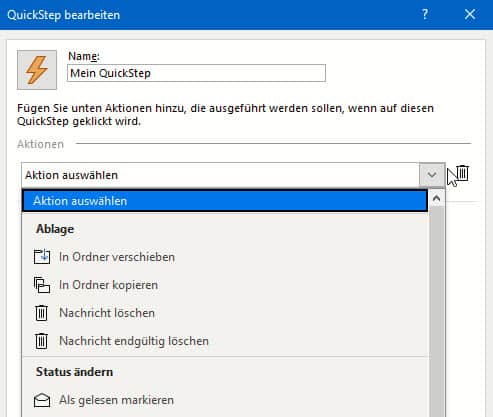
Task: Close the QuickStep bearbeiten dialog
Action: click(470, 14)
